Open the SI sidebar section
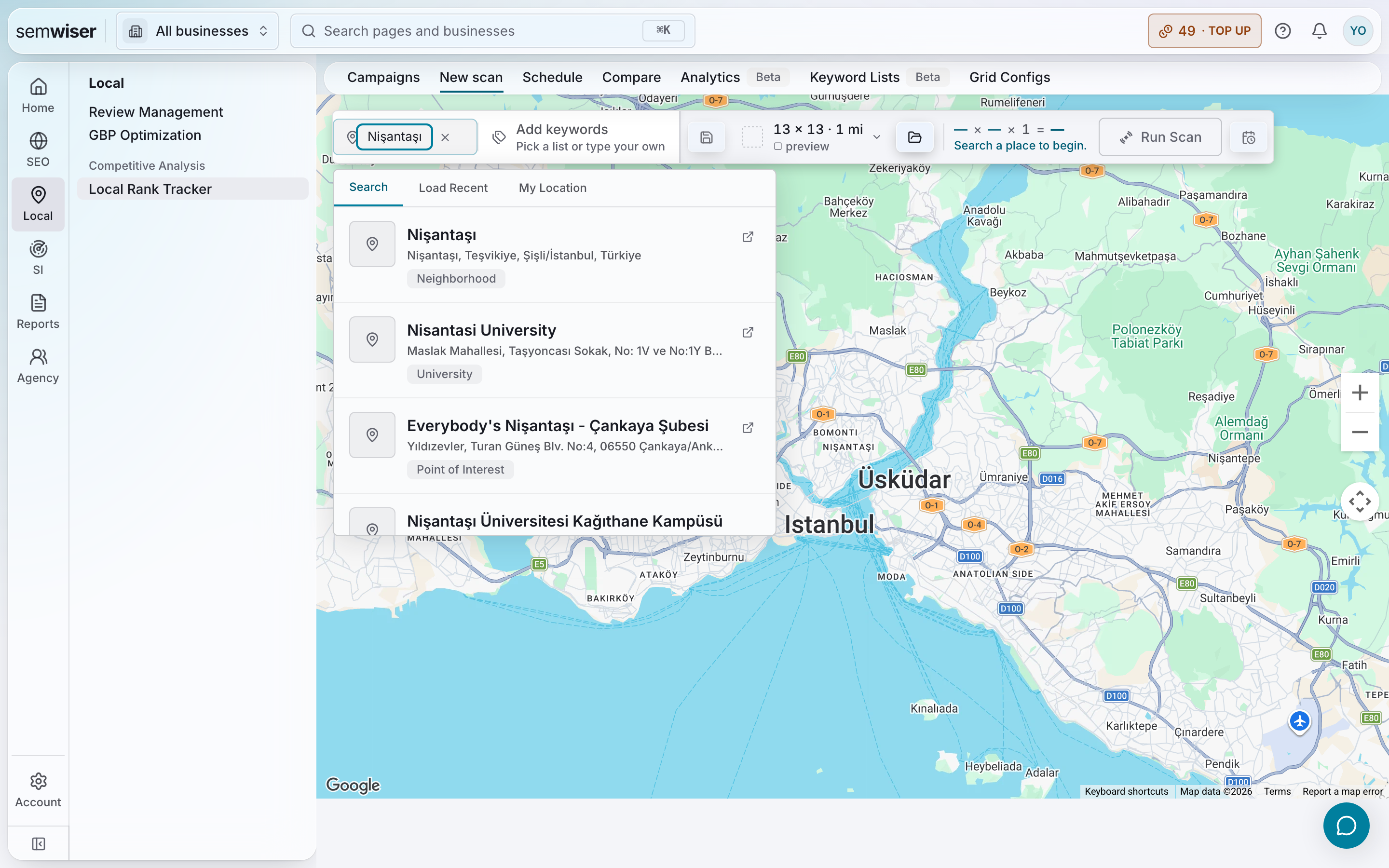This screenshot has width=1389, height=868. point(38,258)
